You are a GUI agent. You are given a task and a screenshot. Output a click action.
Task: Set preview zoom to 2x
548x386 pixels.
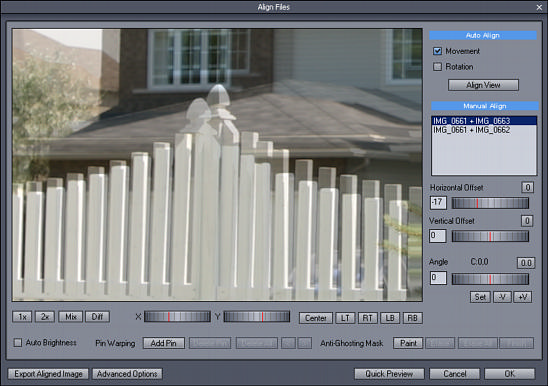coord(45,317)
